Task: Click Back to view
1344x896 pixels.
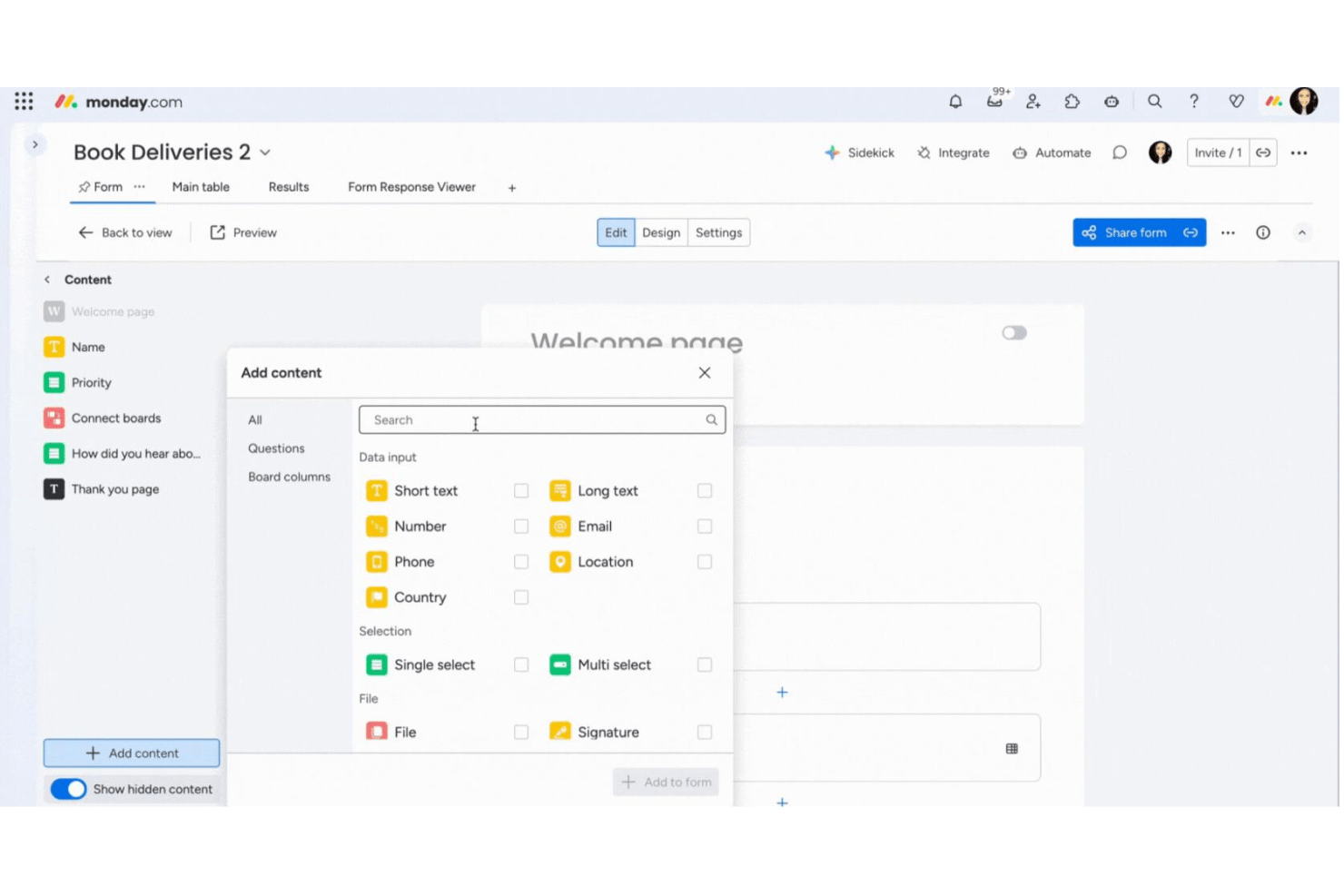Action: pyautogui.click(x=125, y=232)
